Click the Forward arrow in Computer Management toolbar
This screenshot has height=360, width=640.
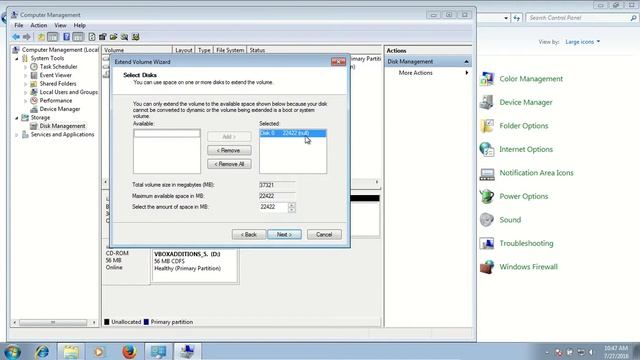(27, 37)
